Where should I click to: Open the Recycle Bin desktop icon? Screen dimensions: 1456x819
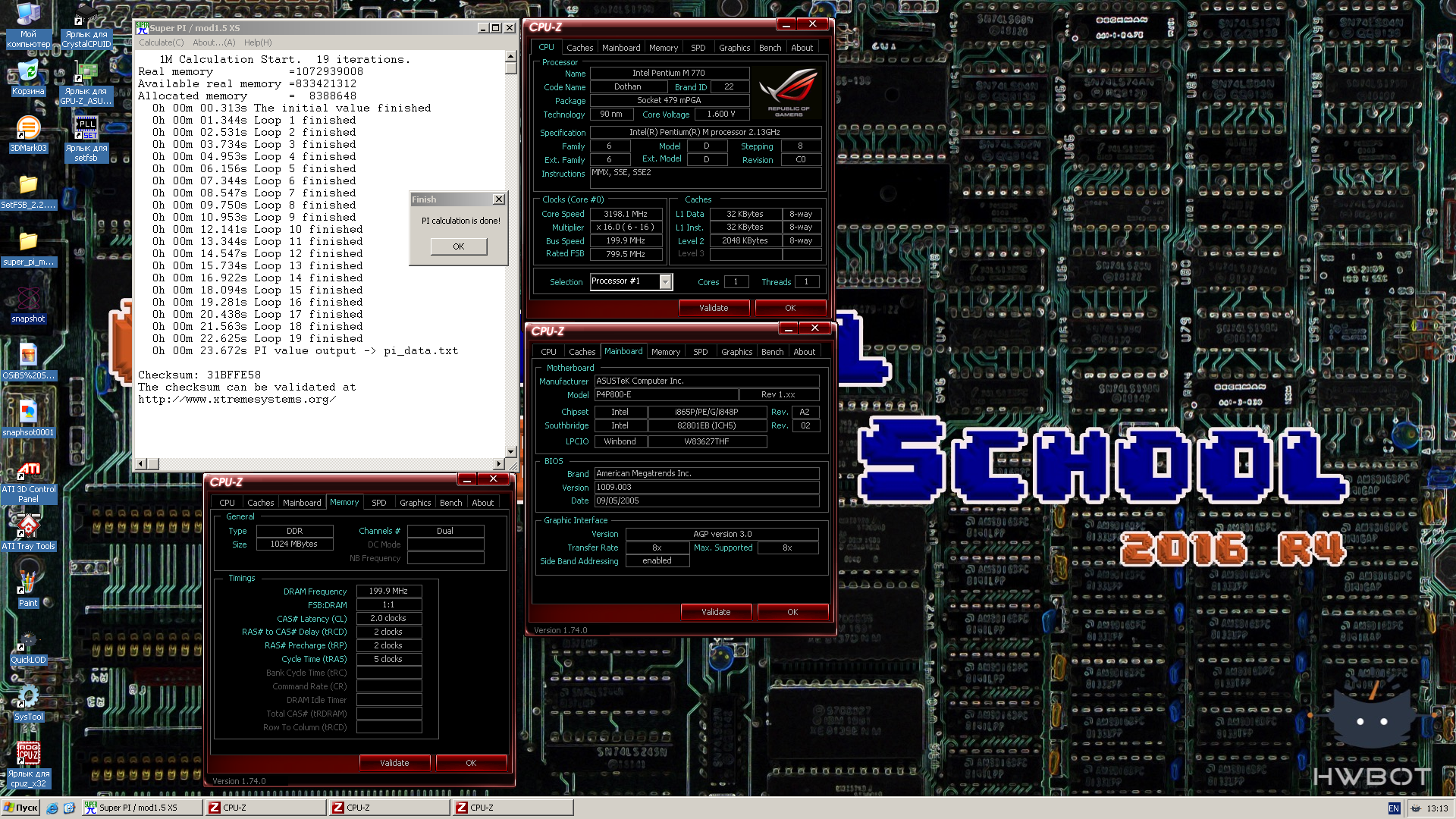click(28, 78)
